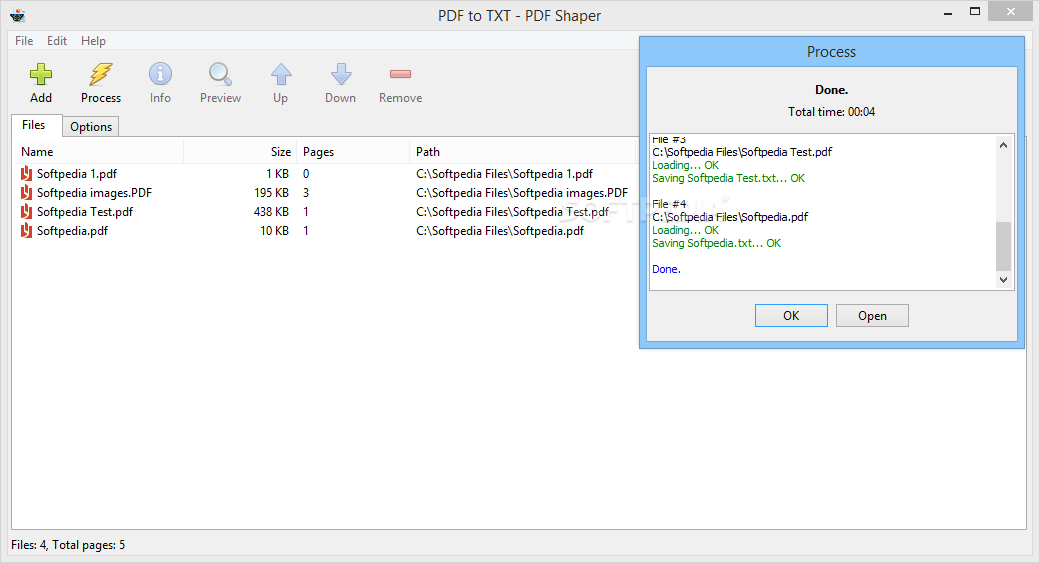The width and height of the screenshot is (1040, 563).
Task: Select the Softpedia.pdf file row
Action: click(325, 231)
